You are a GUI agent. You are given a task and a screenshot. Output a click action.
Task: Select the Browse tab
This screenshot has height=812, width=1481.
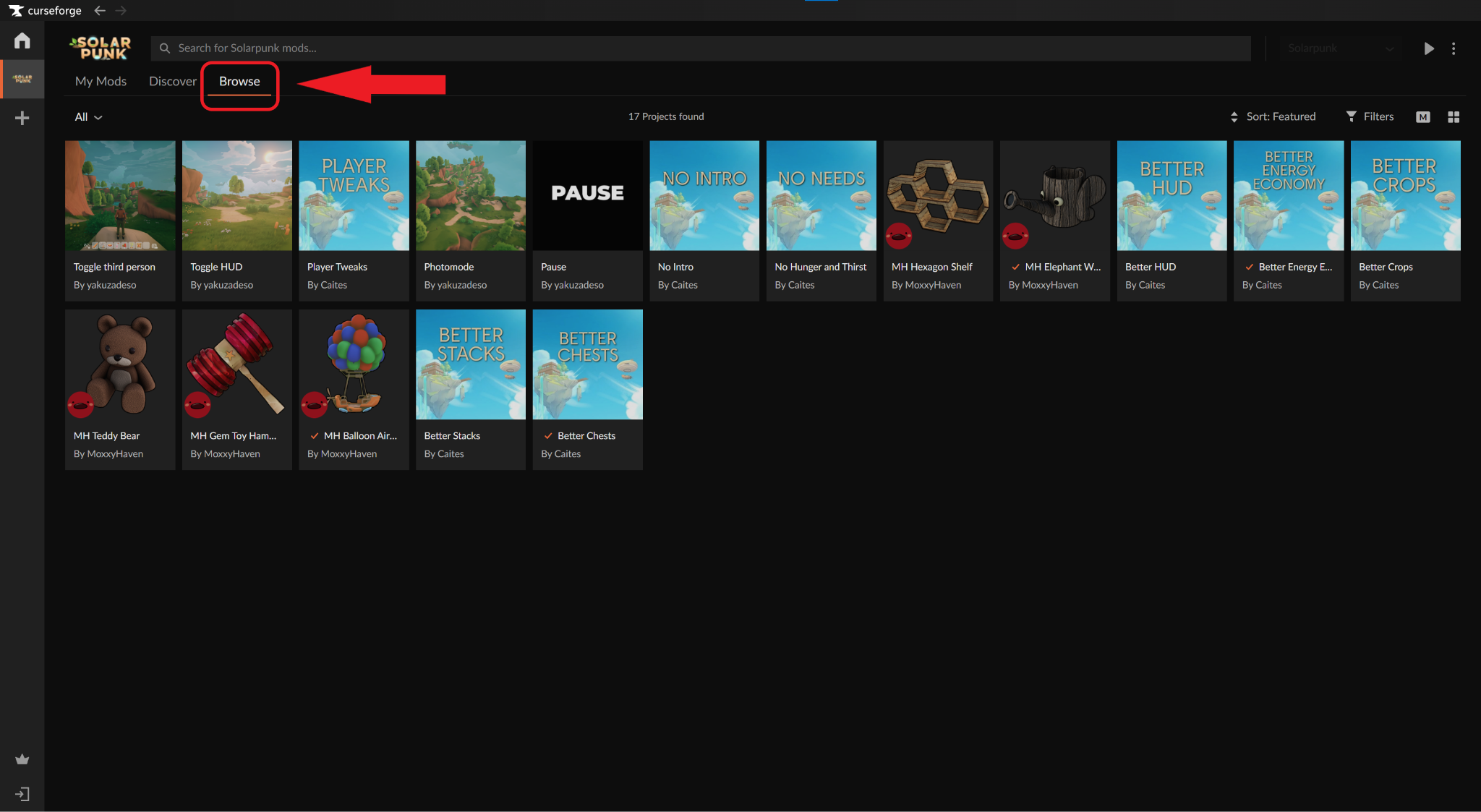(x=239, y=81)
